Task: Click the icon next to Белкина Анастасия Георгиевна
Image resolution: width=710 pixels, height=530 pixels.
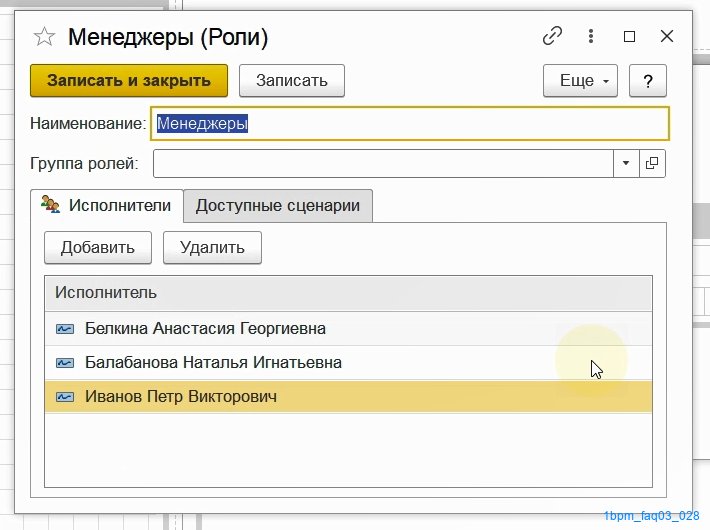Action: click(65, 328)
